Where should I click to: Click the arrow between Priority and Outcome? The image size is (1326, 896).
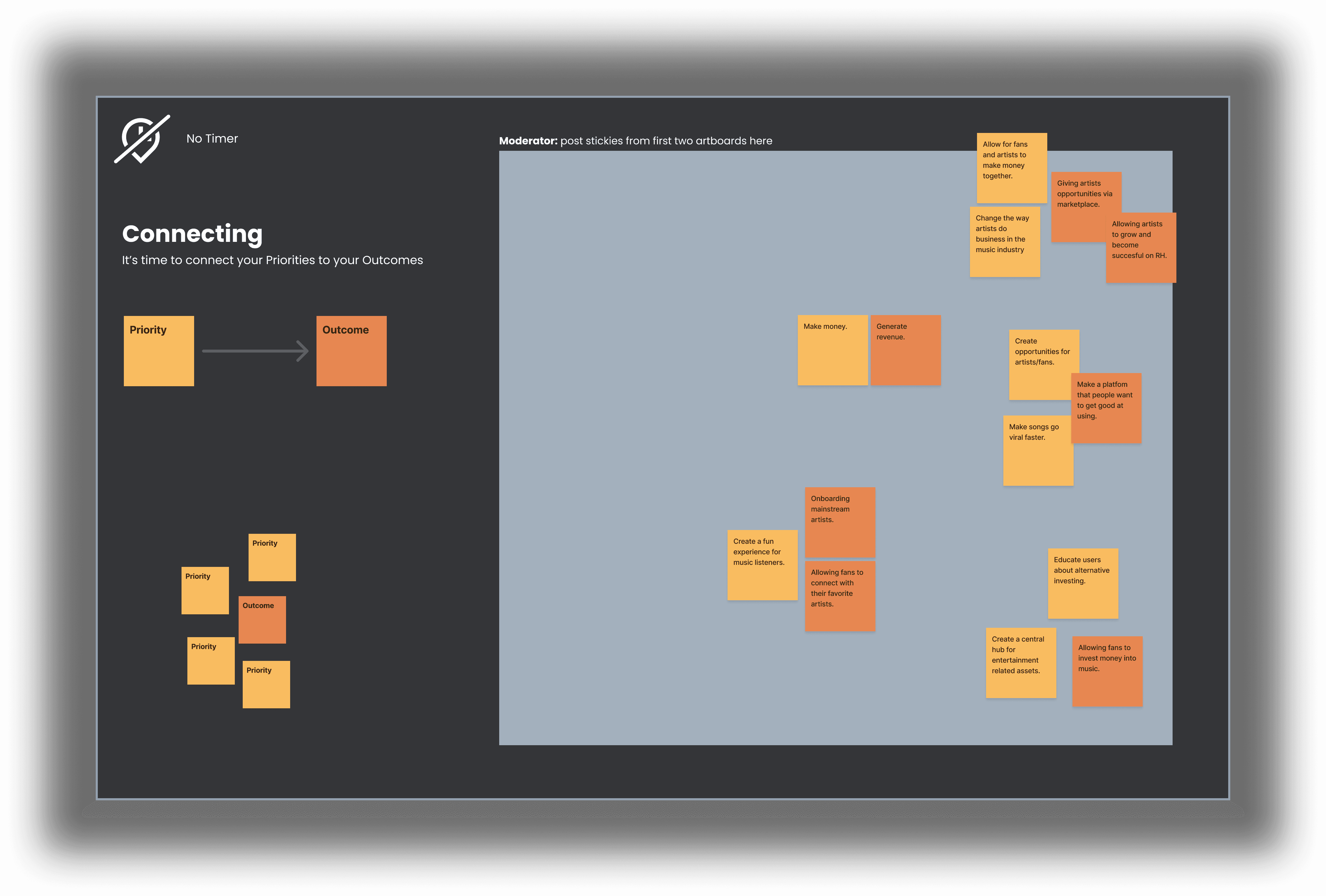[255, 351]
